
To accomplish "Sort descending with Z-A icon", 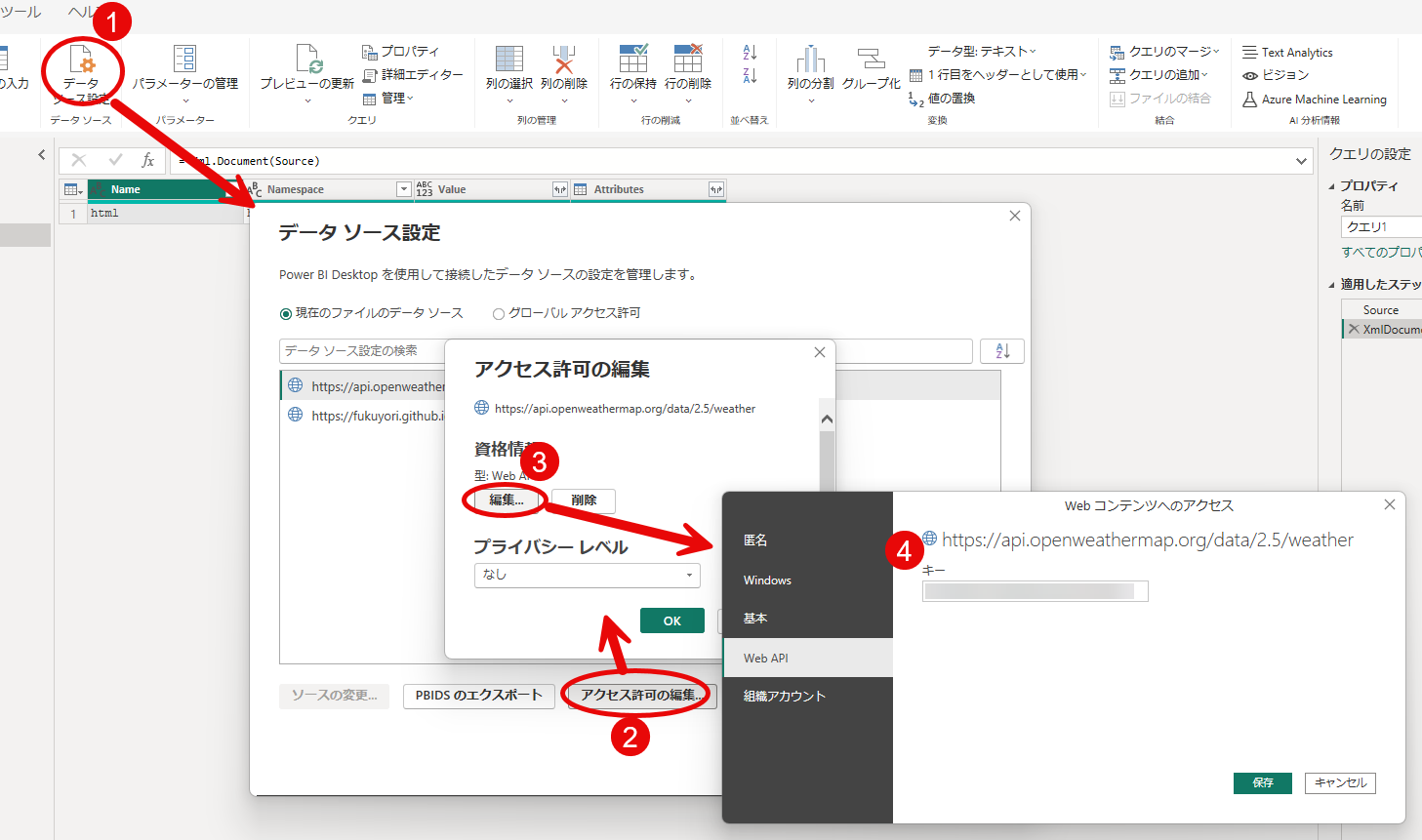I will [750, 75].
